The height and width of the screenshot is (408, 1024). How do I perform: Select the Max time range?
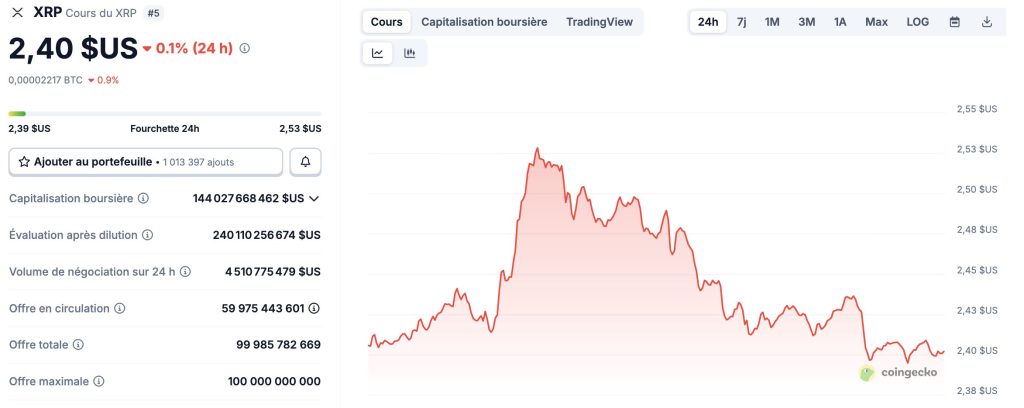click(x=876, y=22)
